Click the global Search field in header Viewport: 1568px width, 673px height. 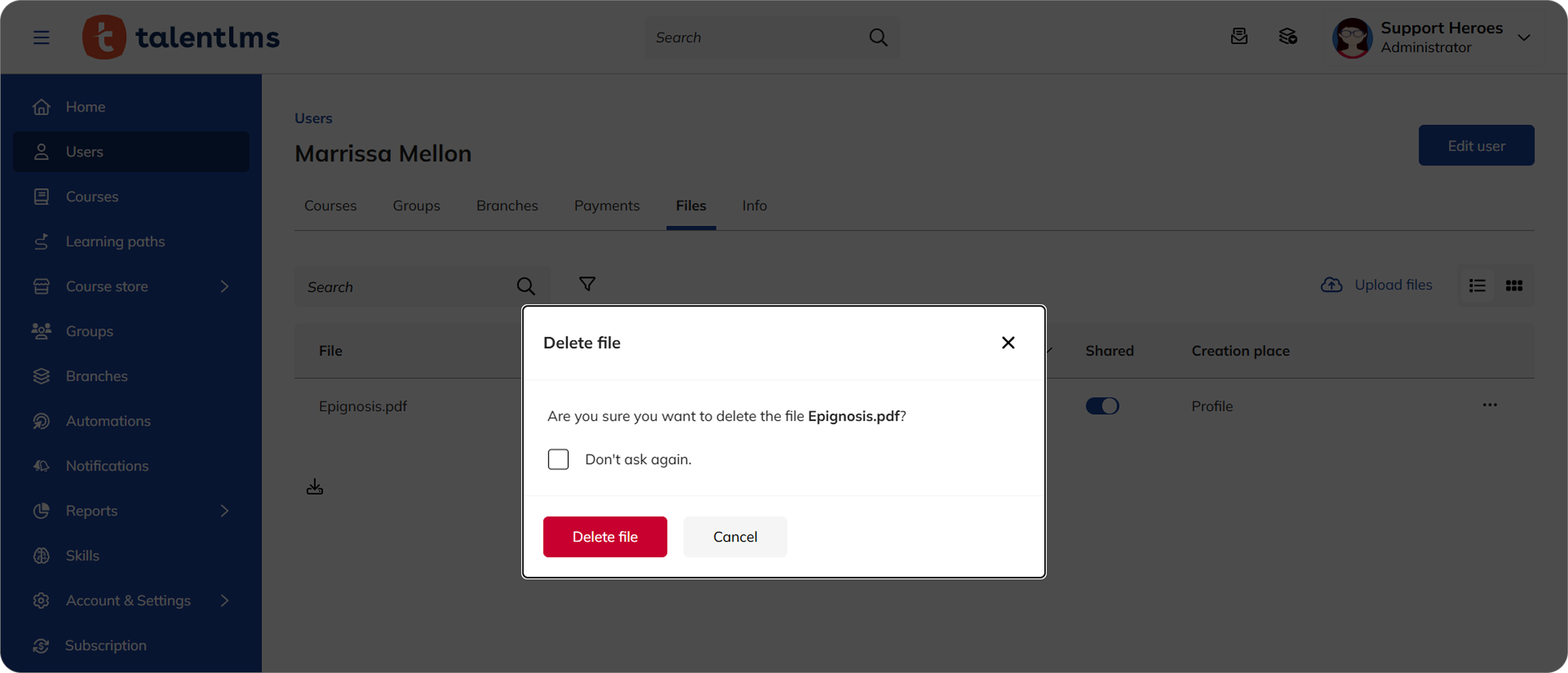click(x=756, y=37)
